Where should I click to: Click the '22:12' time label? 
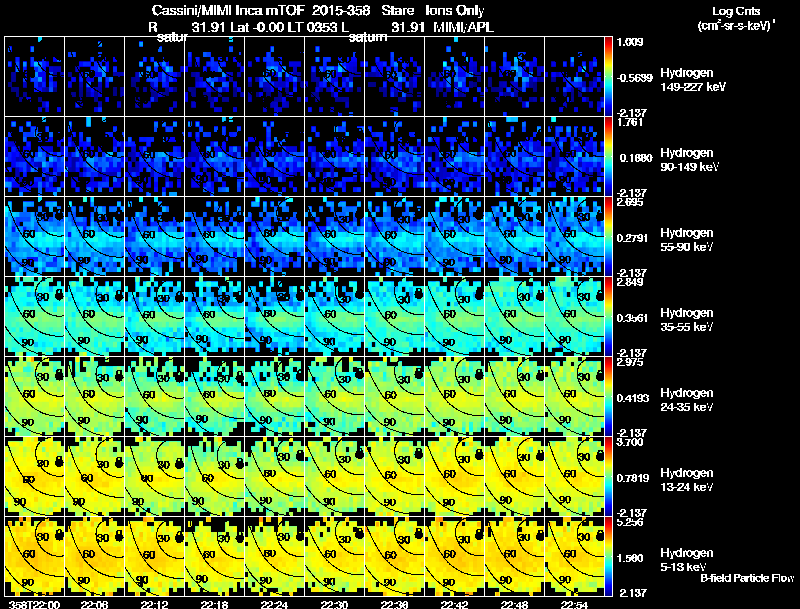155,605
